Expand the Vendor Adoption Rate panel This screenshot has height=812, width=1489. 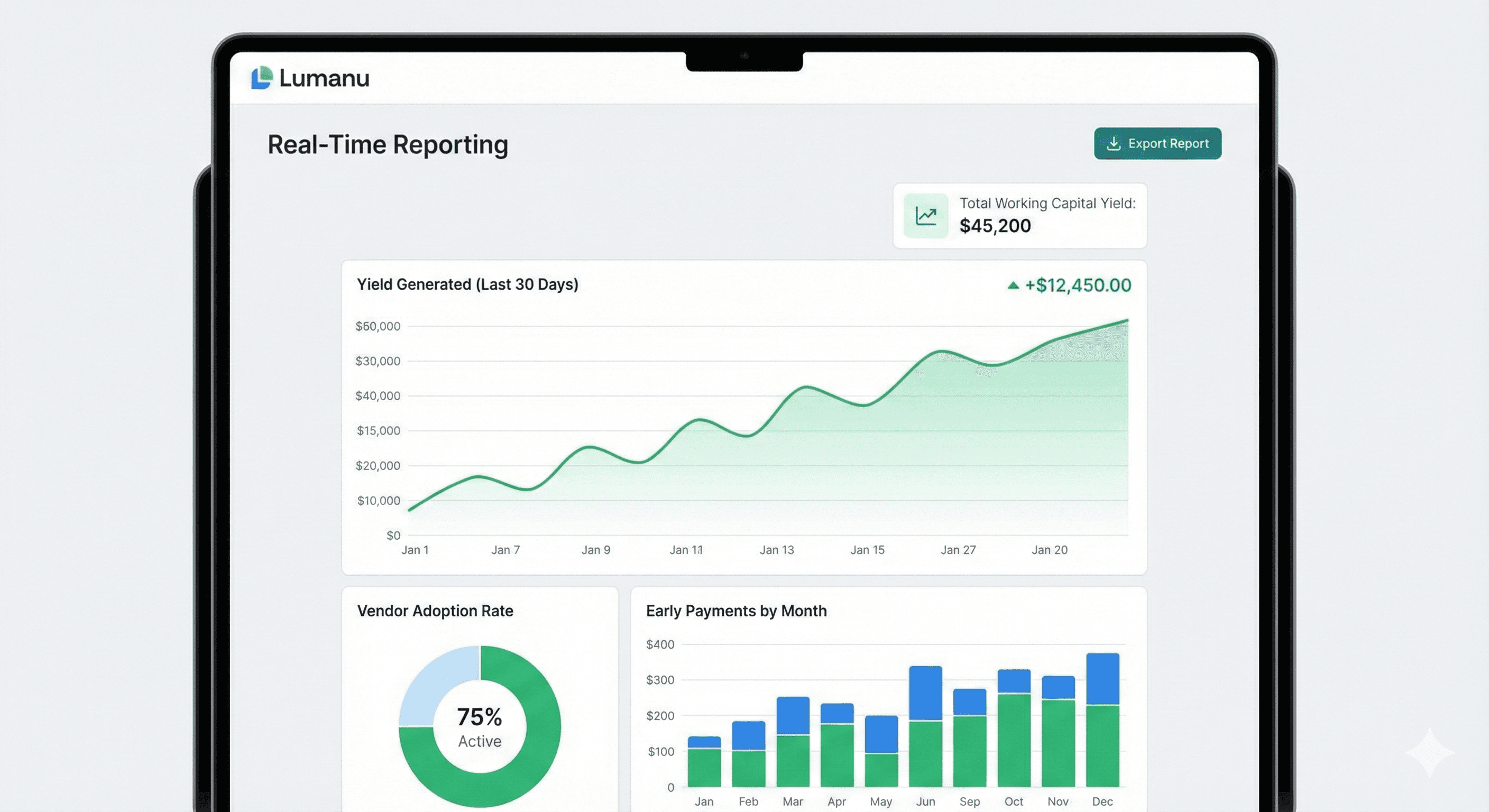[480, 694]
